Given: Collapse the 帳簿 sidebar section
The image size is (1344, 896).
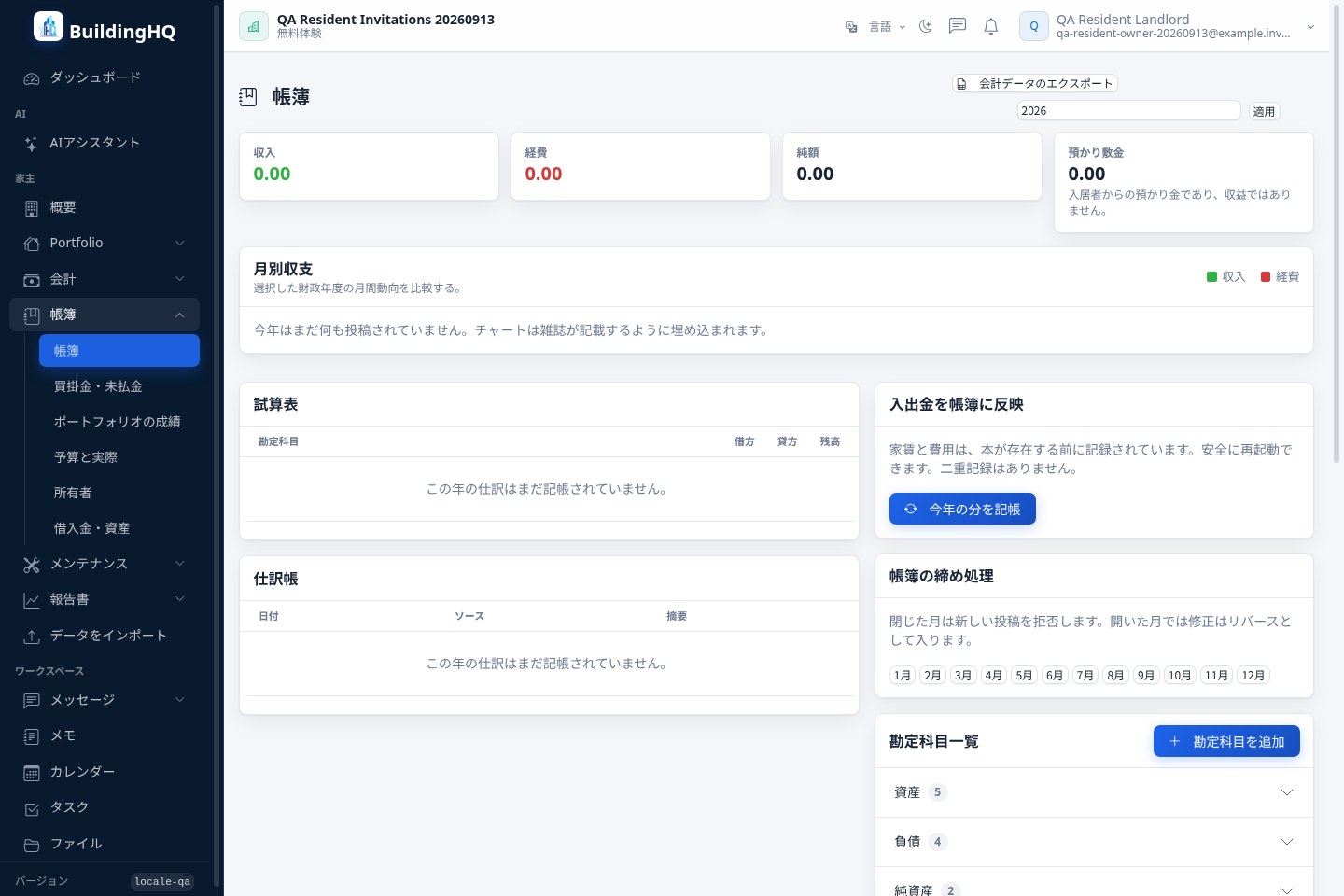Looking at the screenshot, I should point(105,315).
